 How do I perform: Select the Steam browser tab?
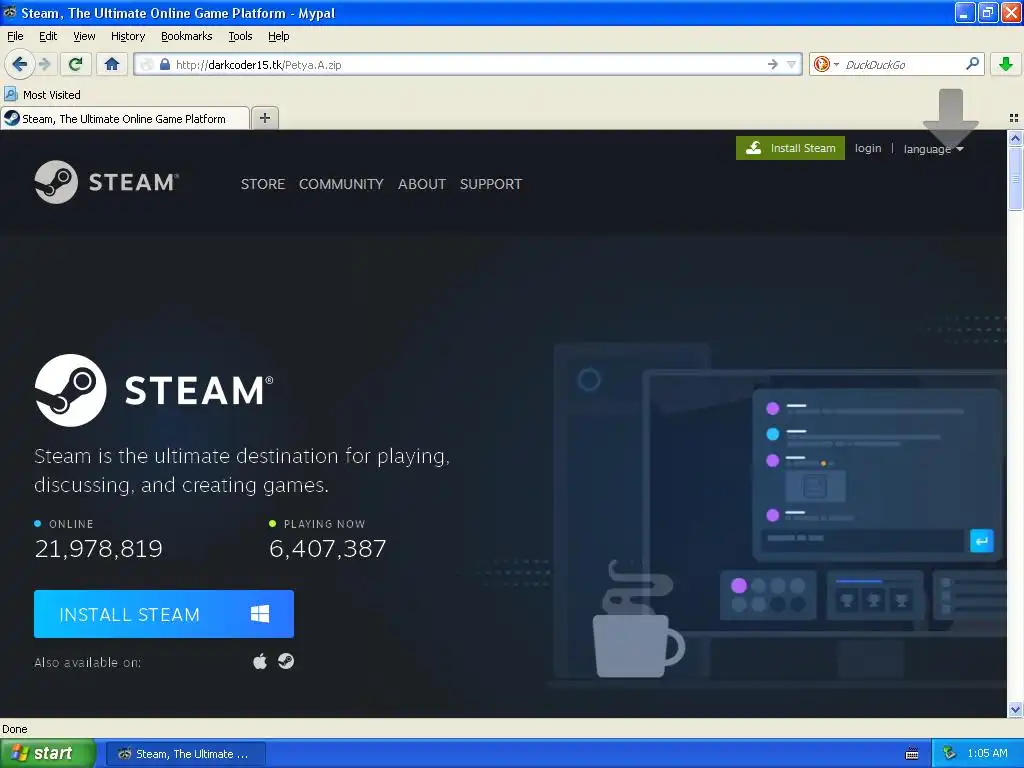pyautogui.click(x=125, y=118)
